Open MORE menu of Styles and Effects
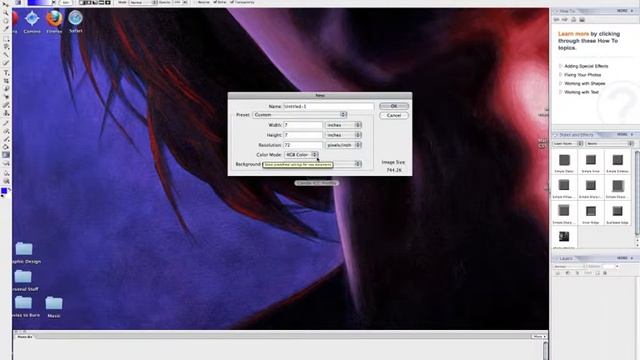This screenshot has width=640, height=360. (624, 134)
